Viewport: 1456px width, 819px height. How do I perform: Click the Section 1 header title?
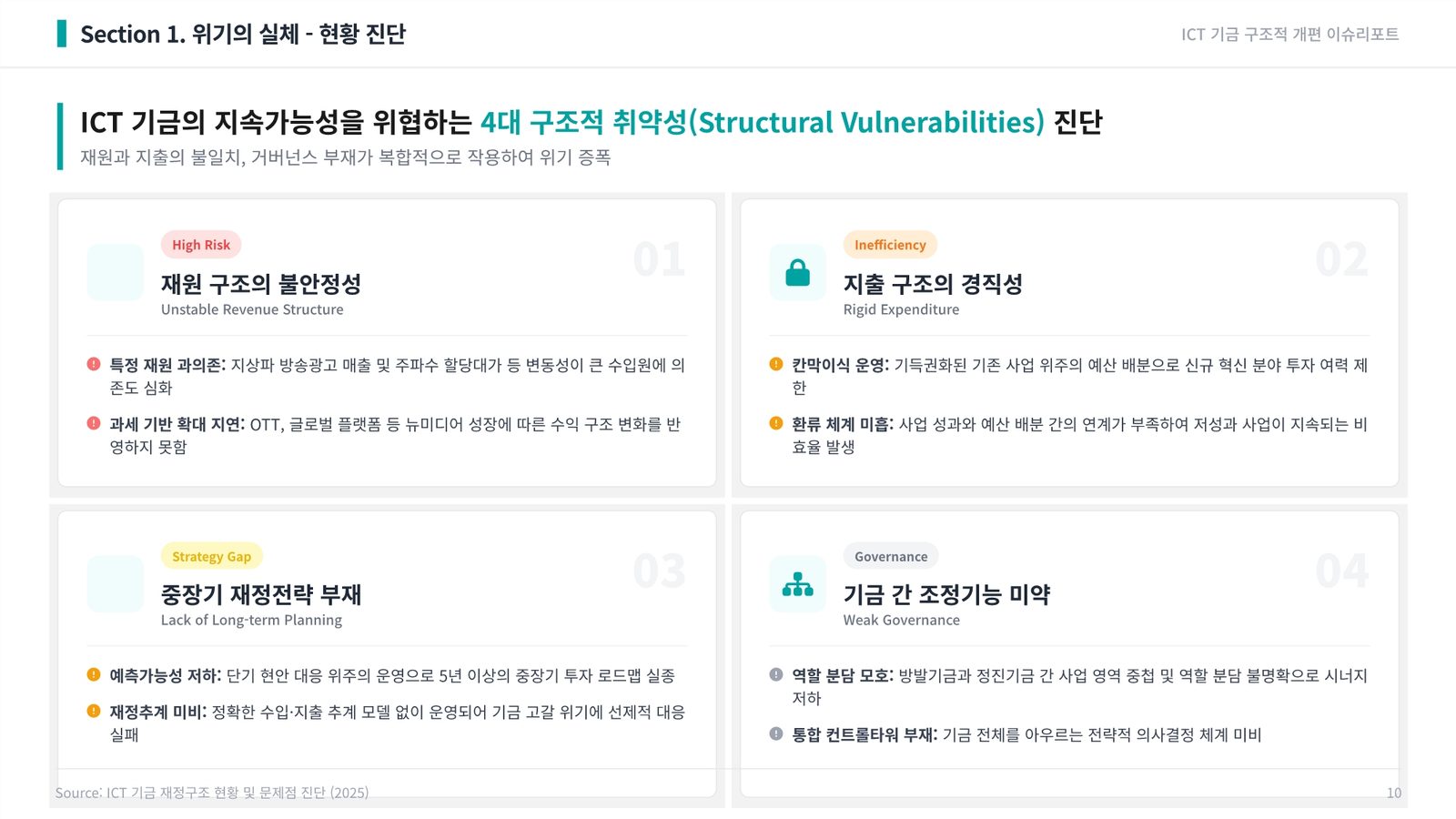tap(243, 34)
